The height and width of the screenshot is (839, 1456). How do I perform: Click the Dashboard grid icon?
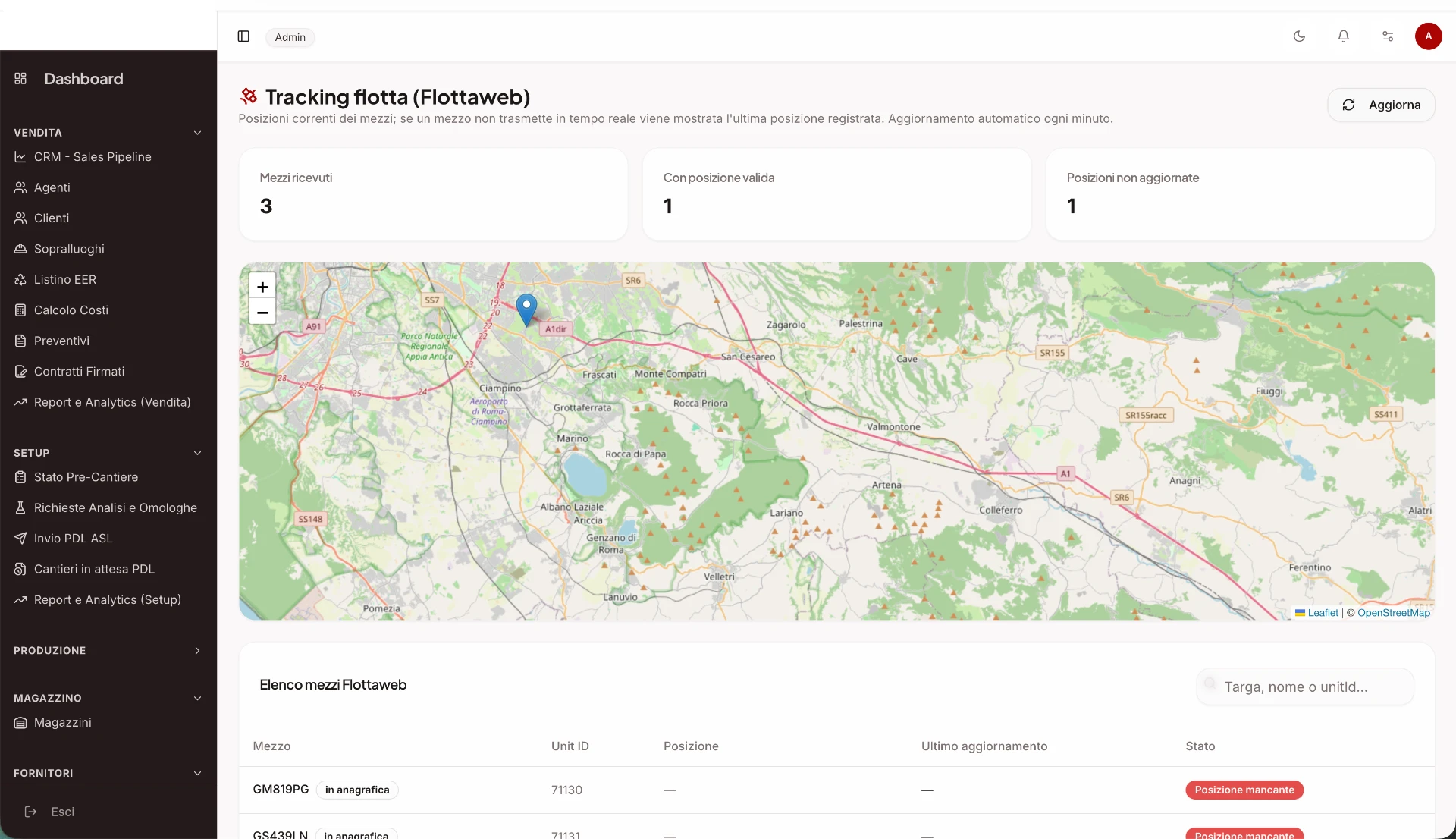tap(20, 78)
